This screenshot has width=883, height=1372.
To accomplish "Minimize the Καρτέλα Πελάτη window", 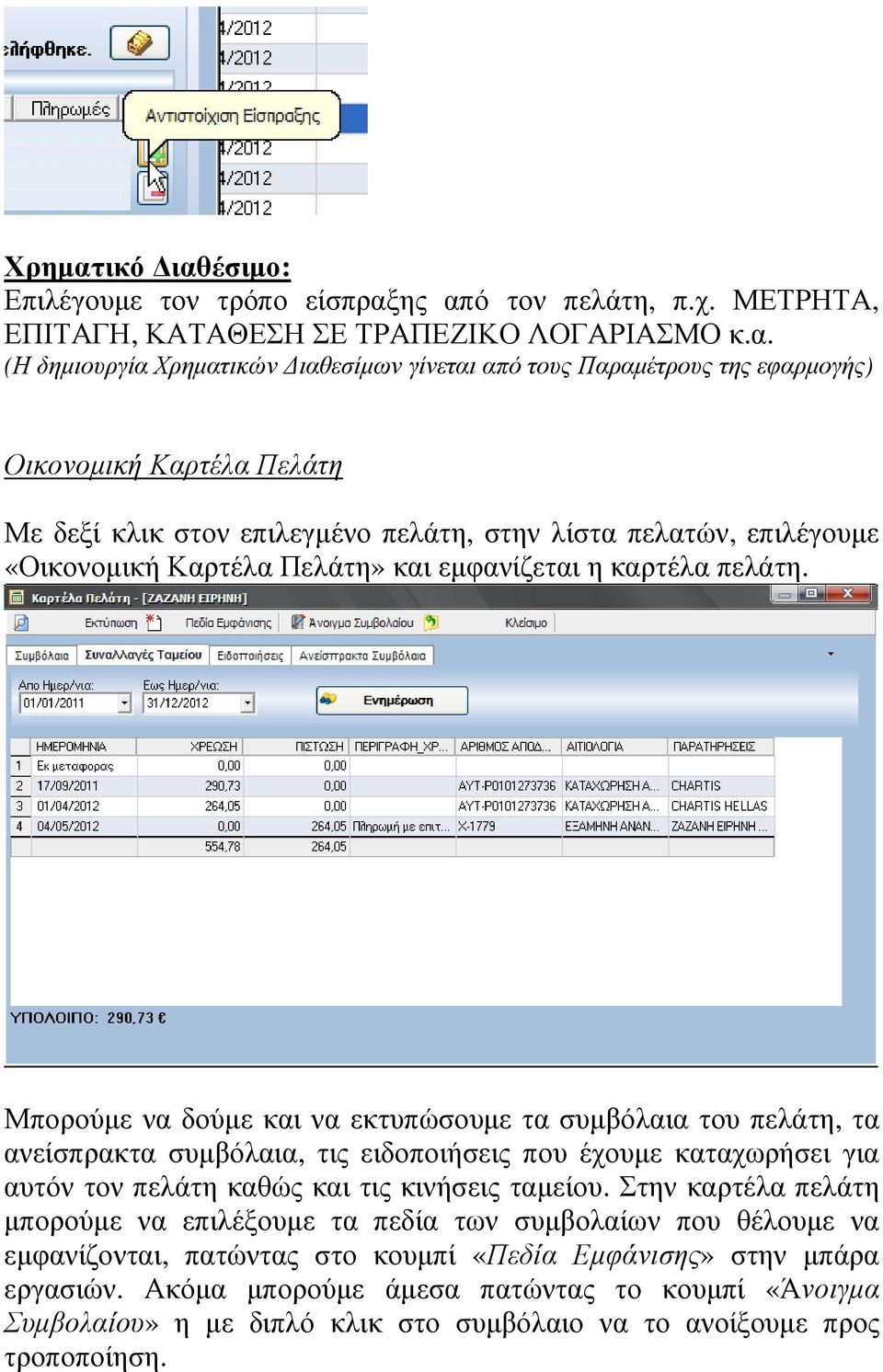I will (784, 594).
